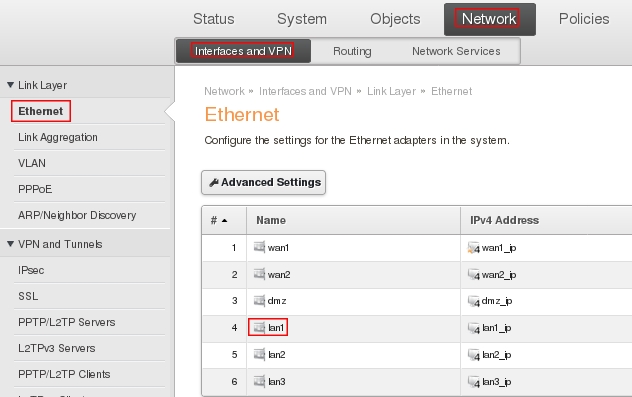
Task: Click the lan1_ip address text
Action: click(497, 328)
